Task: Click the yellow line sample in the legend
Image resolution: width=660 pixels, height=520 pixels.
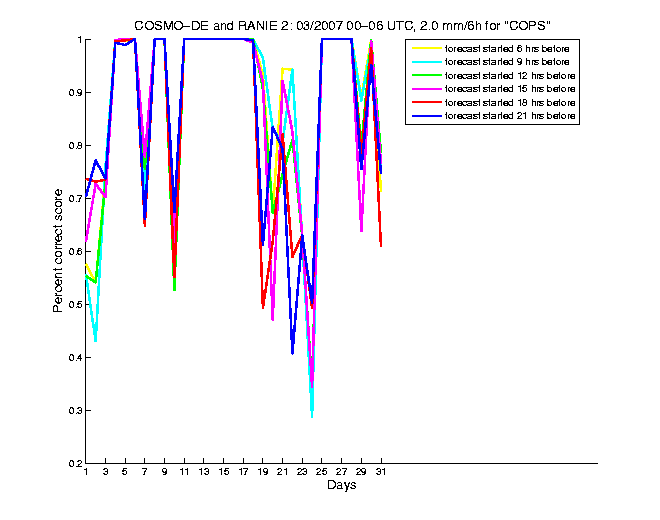Action: click(x=426, y=49)
